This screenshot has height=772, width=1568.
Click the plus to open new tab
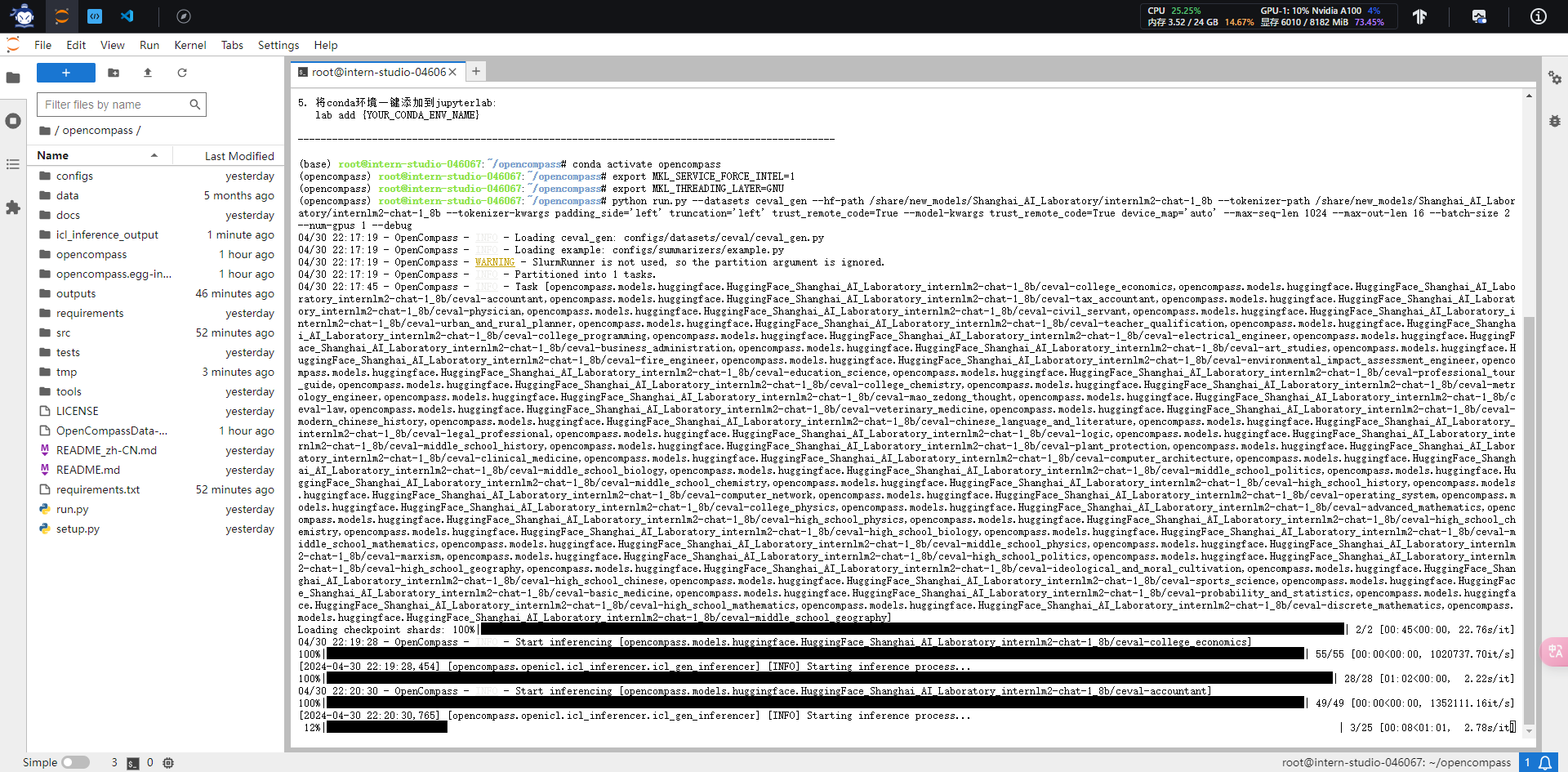(x=476, y=71)
